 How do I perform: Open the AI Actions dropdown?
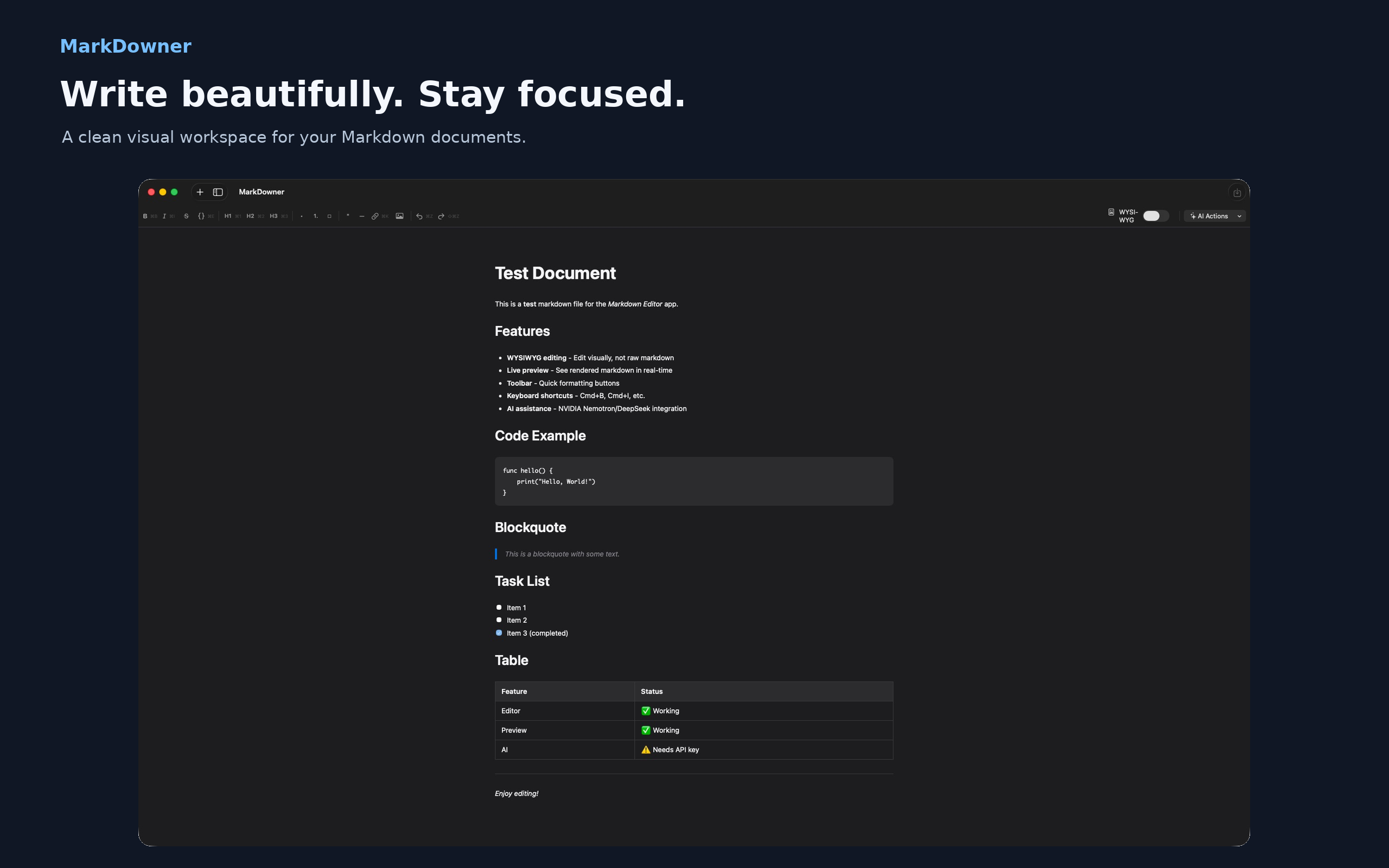(x=1214, y=216)
